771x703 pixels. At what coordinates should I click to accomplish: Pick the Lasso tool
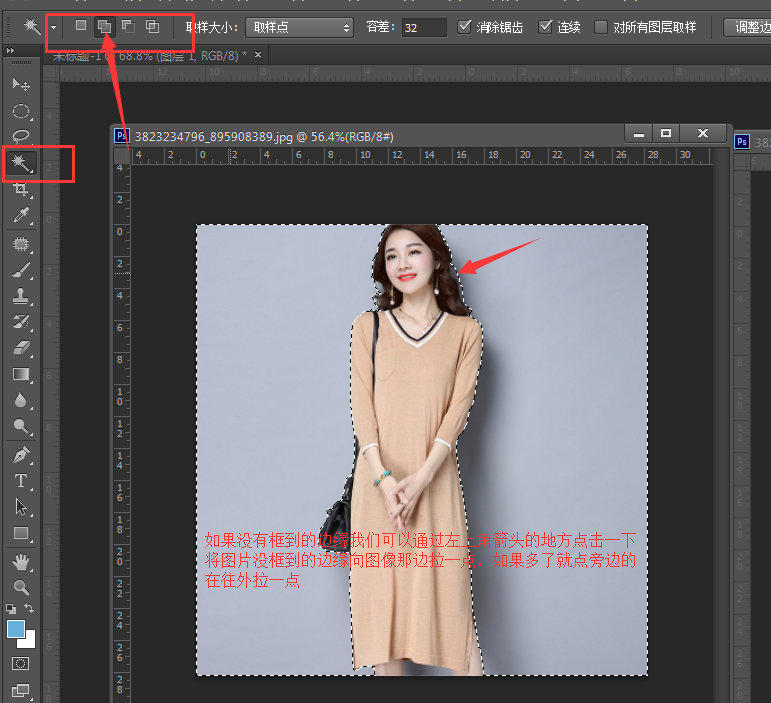tap(20, 137)
